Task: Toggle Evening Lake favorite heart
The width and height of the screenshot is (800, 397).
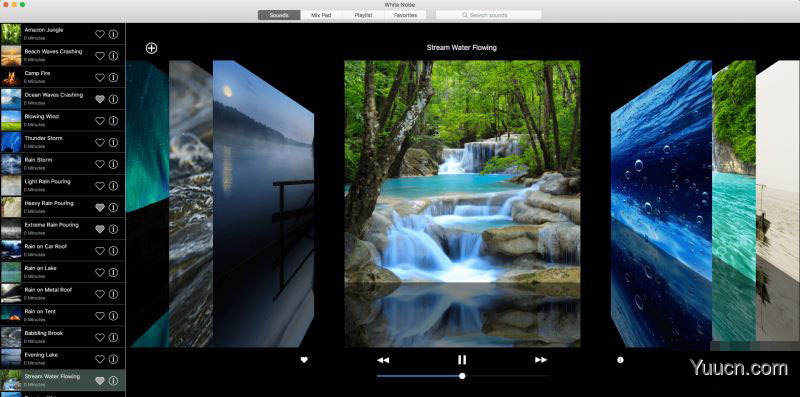Action: click(100, 359)
